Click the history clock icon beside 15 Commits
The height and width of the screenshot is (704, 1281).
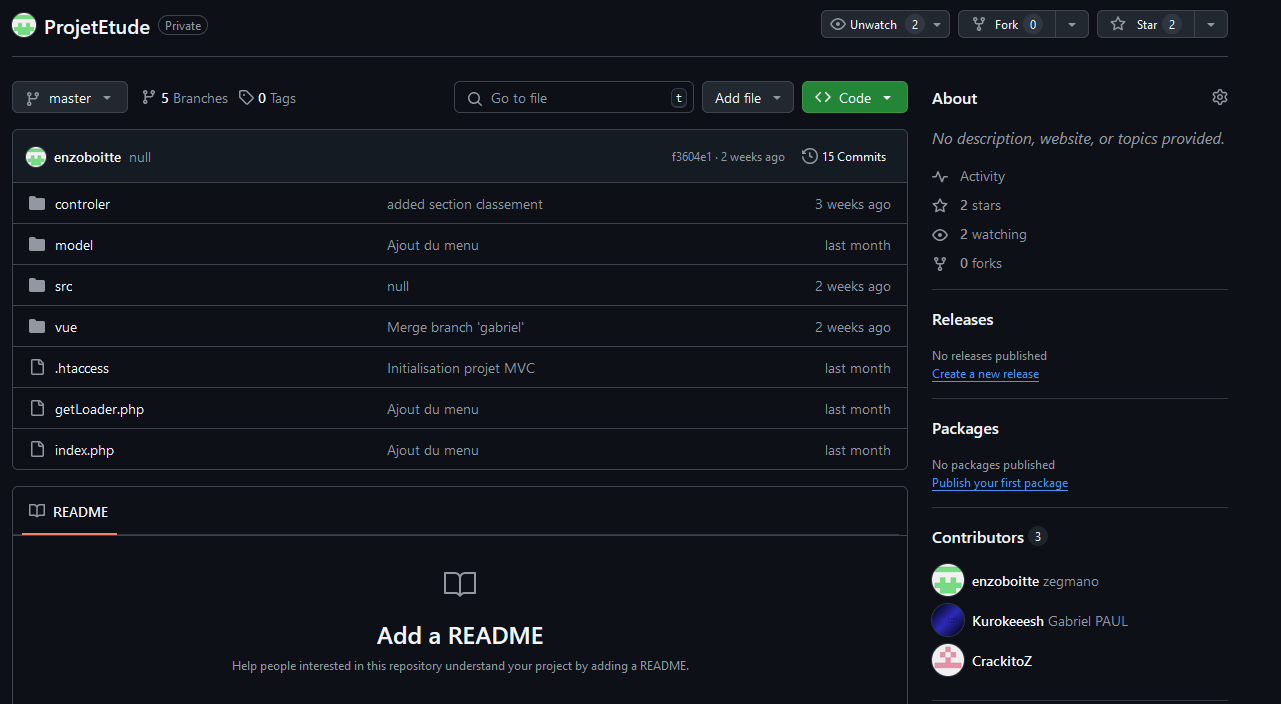coord(810,157)
